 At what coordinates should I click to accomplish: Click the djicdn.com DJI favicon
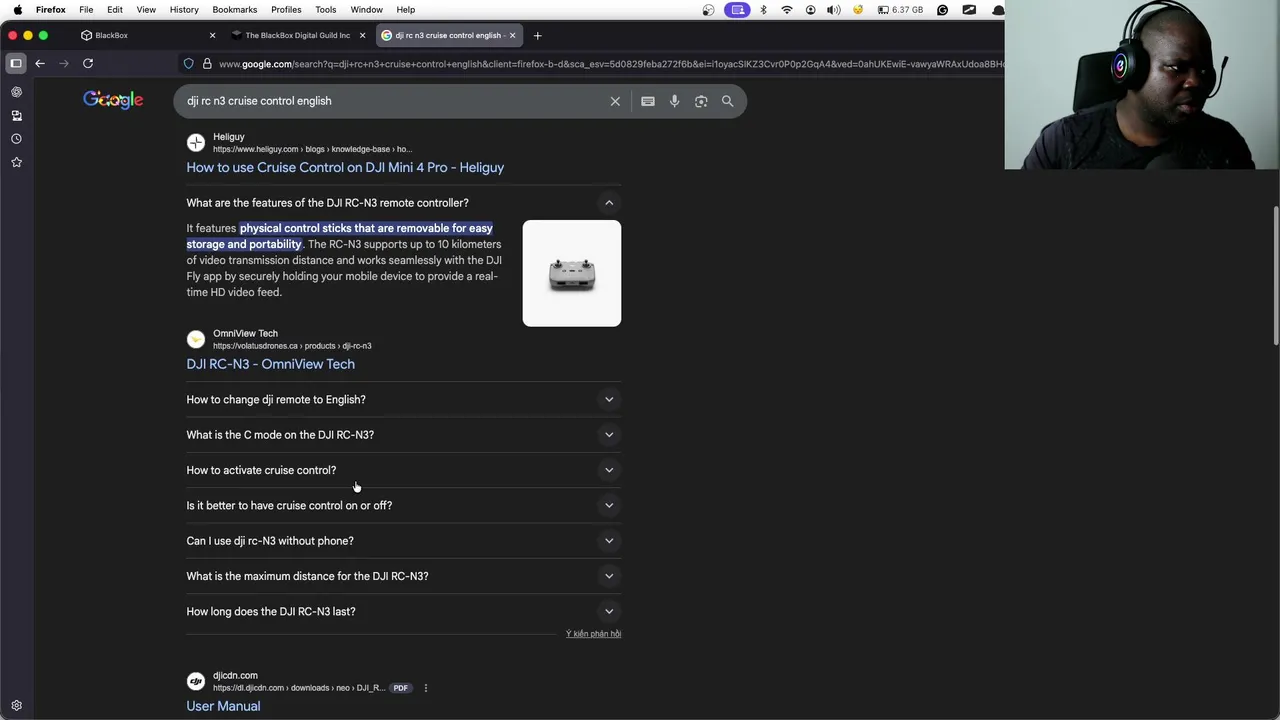click(196, 682)
